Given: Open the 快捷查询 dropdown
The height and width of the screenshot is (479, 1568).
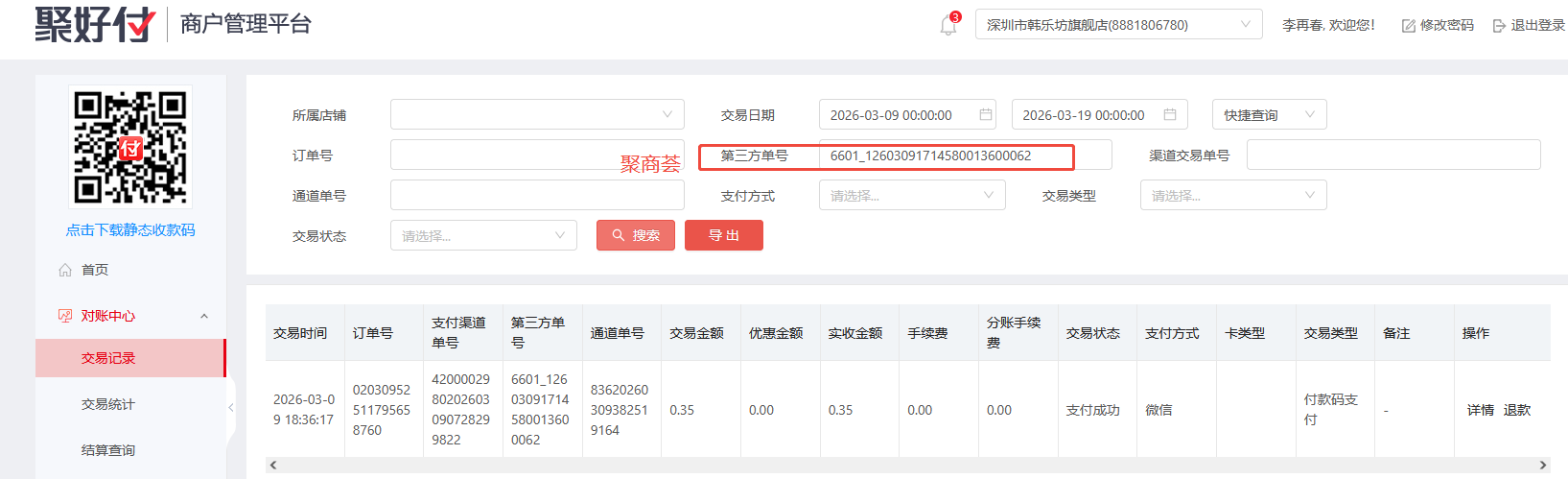Looking at the screenshot, I should click(1270, 114).
